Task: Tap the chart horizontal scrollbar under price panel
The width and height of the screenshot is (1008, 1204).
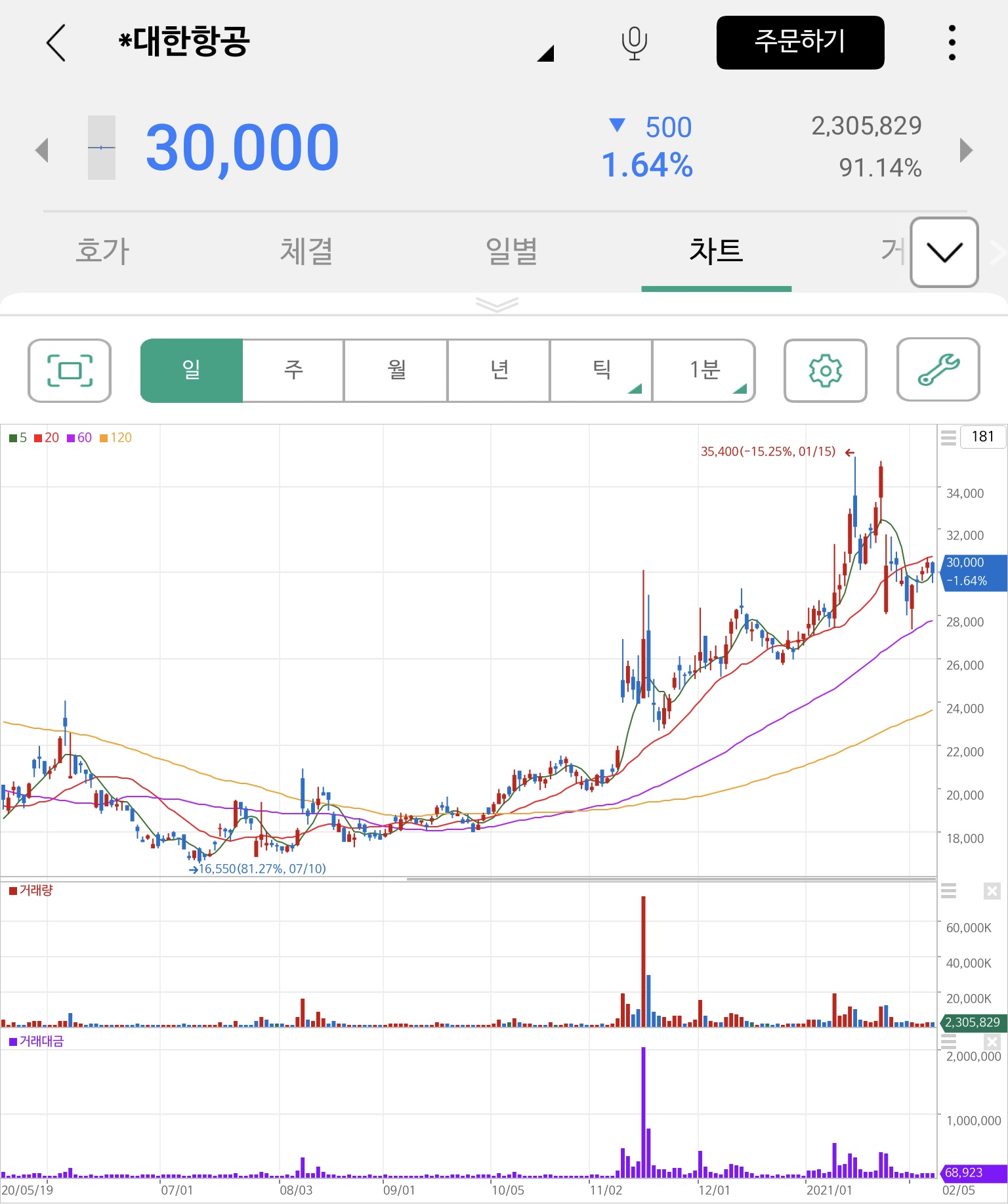Action: point(671,879)
